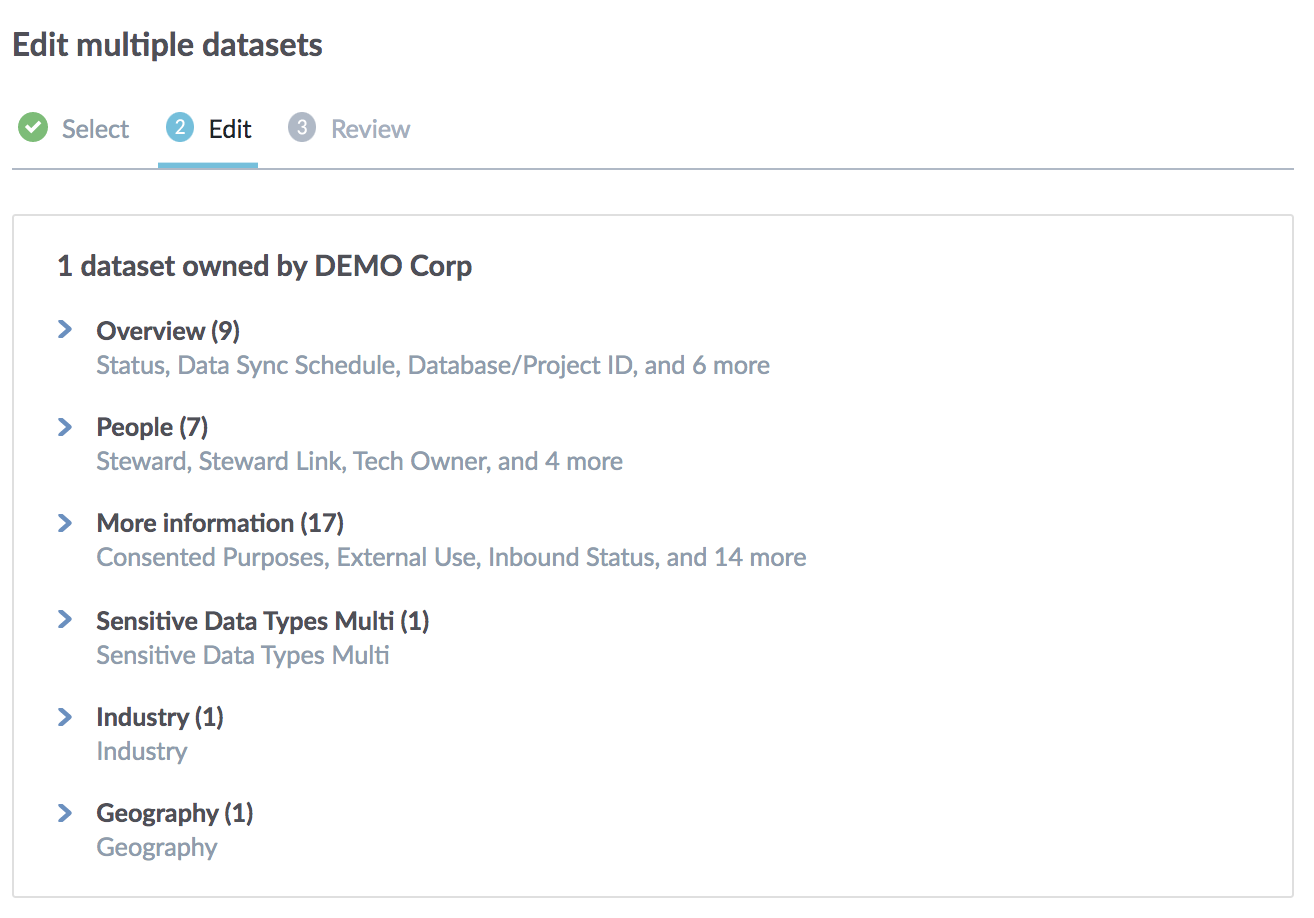This screenshot has height=918, width=1314.
Task: Click the green checkmark icon beside Select
Action: (33, 128)
